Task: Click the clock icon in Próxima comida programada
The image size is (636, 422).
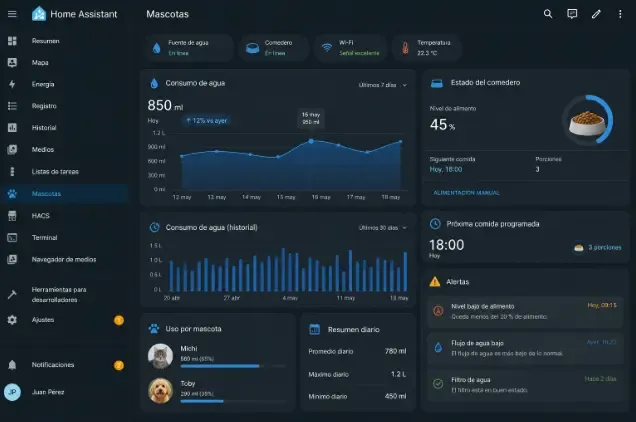Action: (435, 224)
